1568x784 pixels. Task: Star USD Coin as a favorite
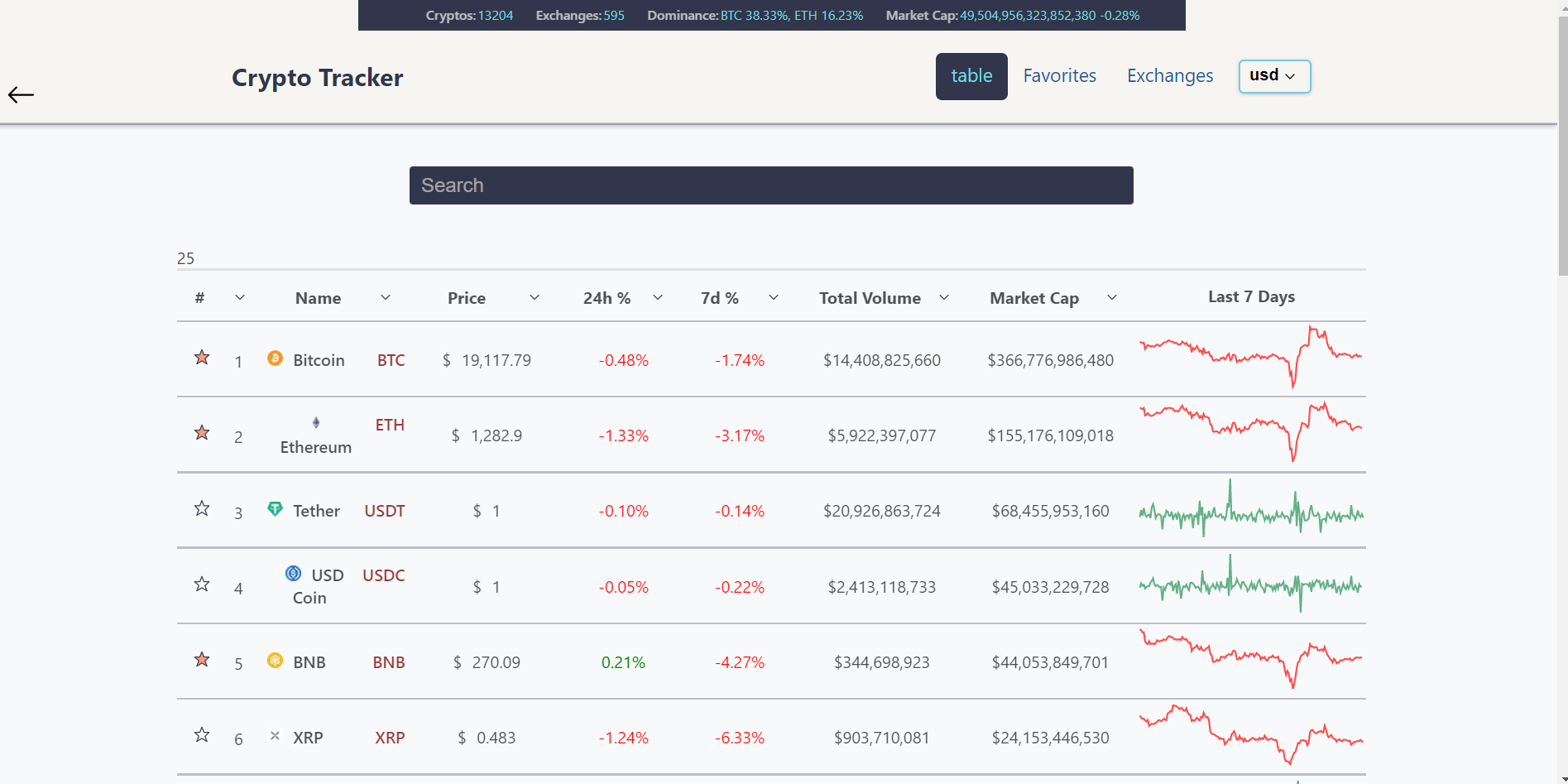click(202, 584)
